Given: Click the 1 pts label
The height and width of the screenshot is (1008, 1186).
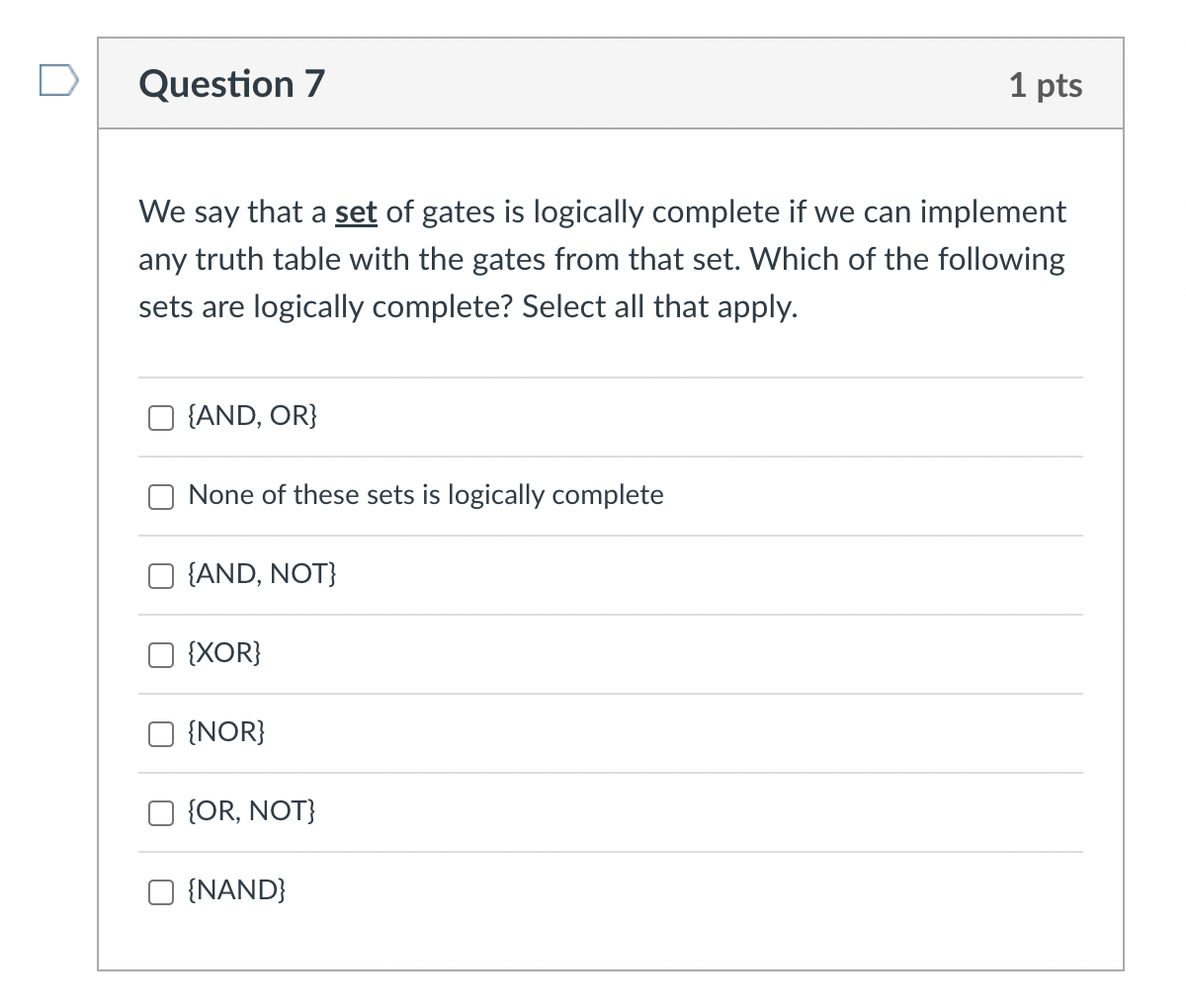Looking at the screenshot, I should (1046, 86).
